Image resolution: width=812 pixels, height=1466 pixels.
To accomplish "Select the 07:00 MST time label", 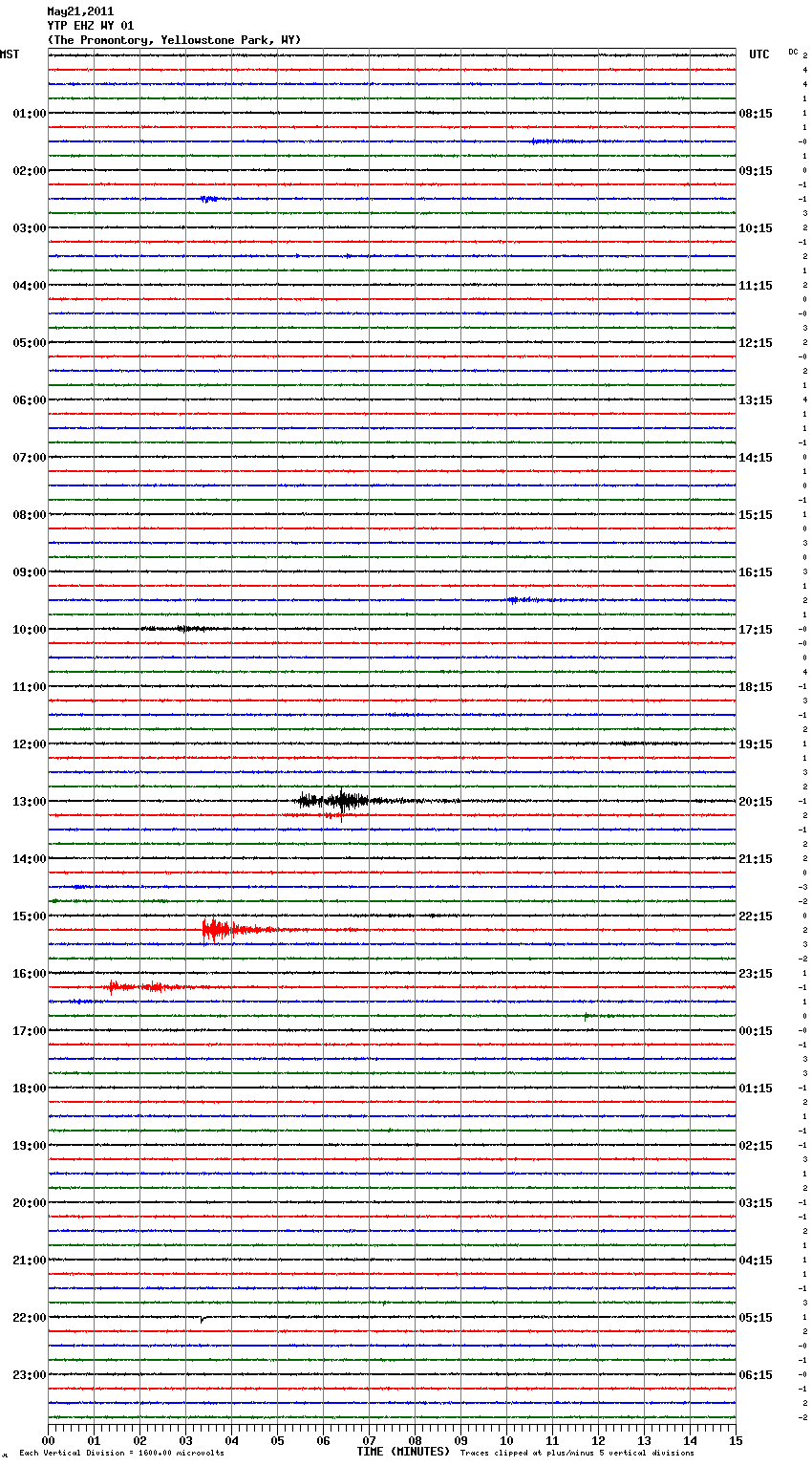I will point(30,458).
